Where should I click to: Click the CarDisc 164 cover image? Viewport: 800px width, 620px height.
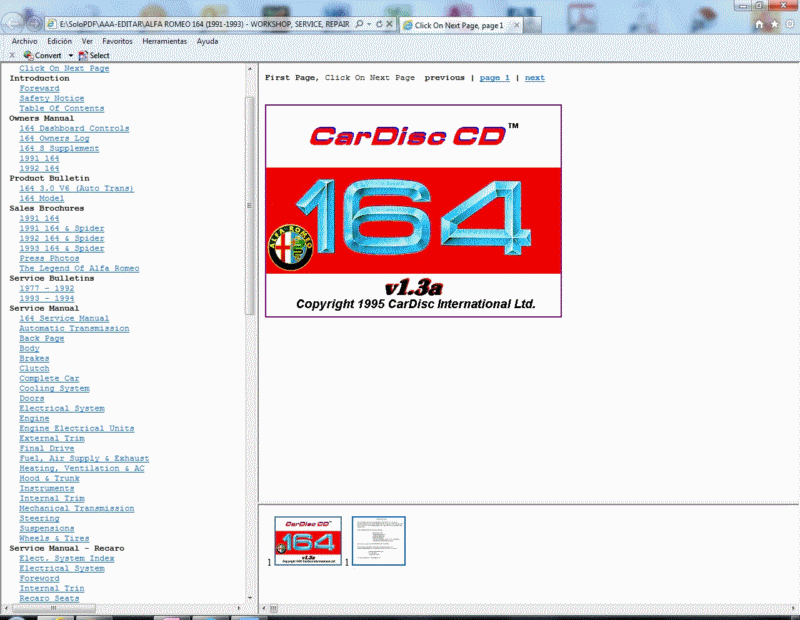[x=413, y=211]
